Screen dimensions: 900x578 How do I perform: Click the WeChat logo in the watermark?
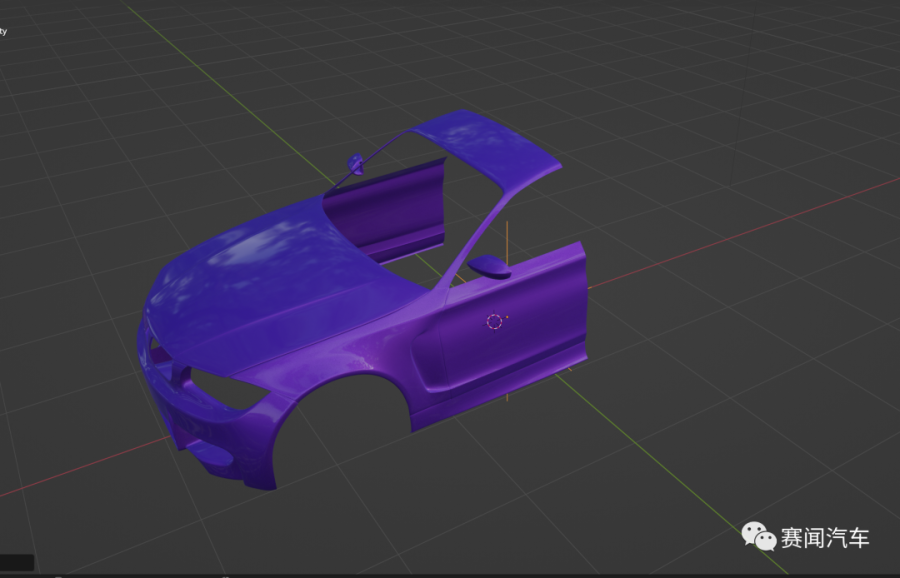758,537
